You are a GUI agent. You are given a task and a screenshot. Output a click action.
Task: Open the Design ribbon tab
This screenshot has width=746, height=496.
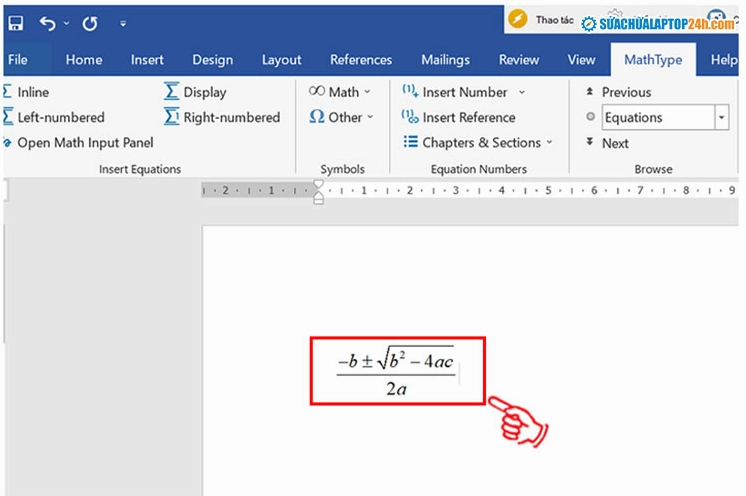213,60
